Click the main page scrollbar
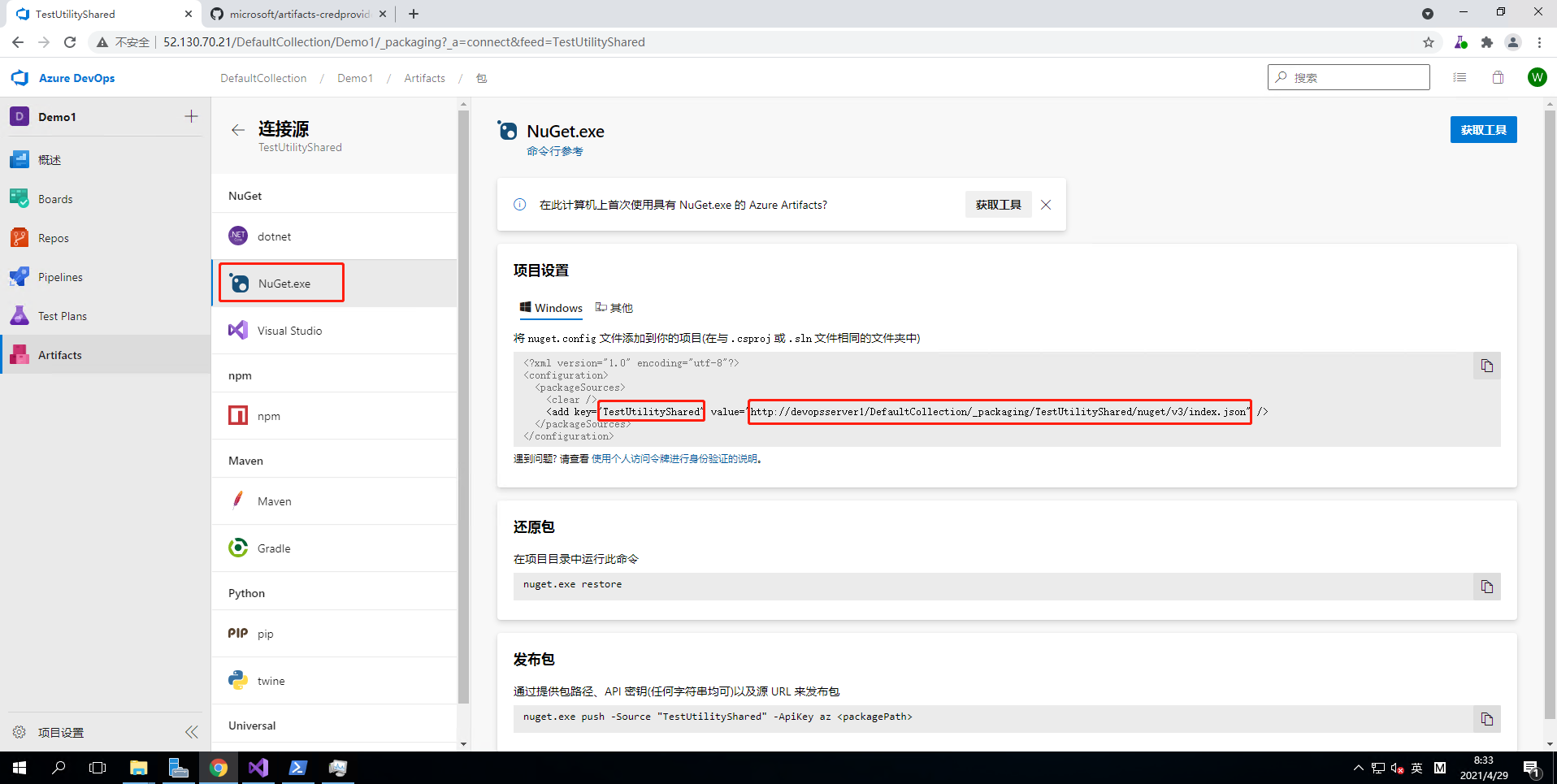 (x=1550, y=414)
